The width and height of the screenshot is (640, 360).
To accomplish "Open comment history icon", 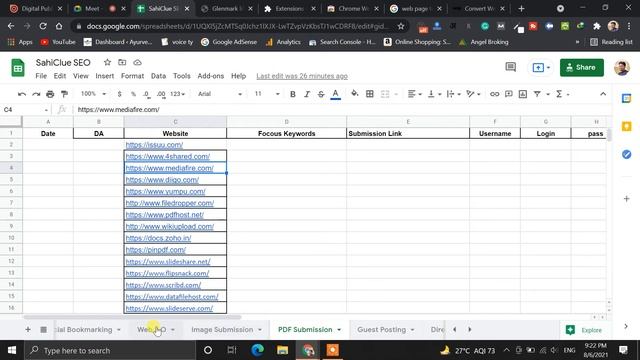I will (x=510, y=67).
